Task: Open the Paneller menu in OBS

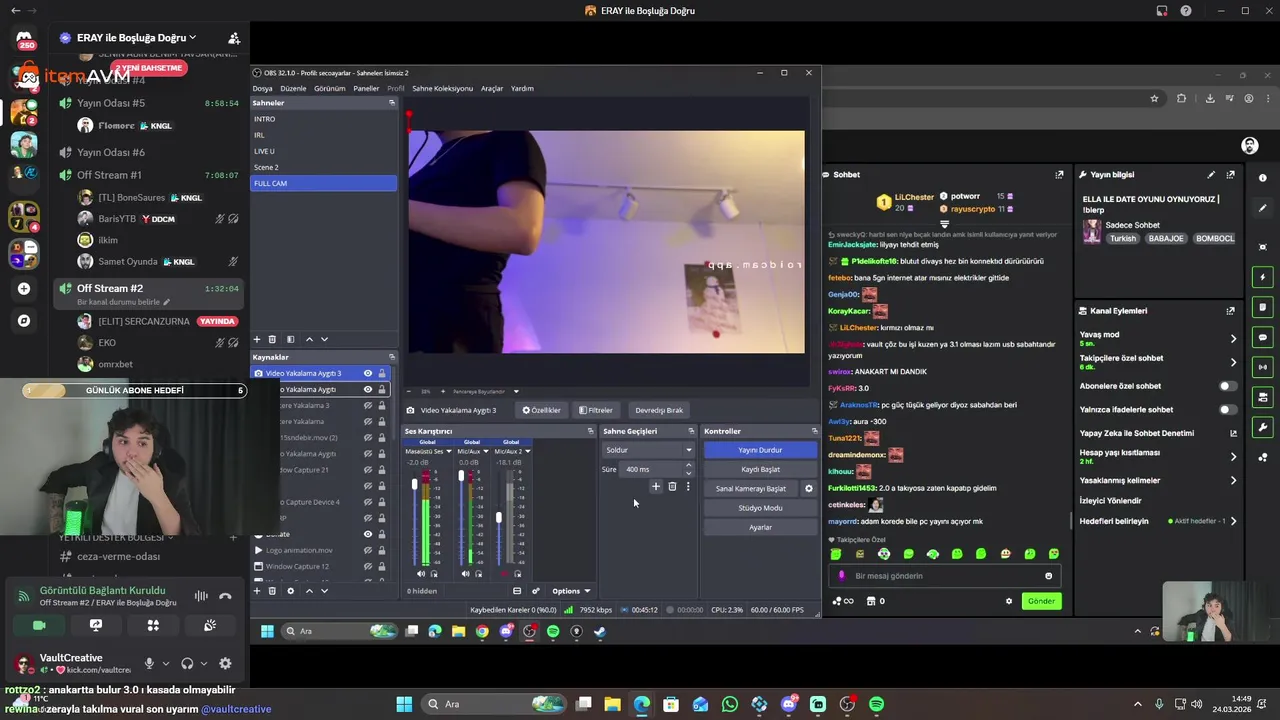Action: tap(366, 88)
